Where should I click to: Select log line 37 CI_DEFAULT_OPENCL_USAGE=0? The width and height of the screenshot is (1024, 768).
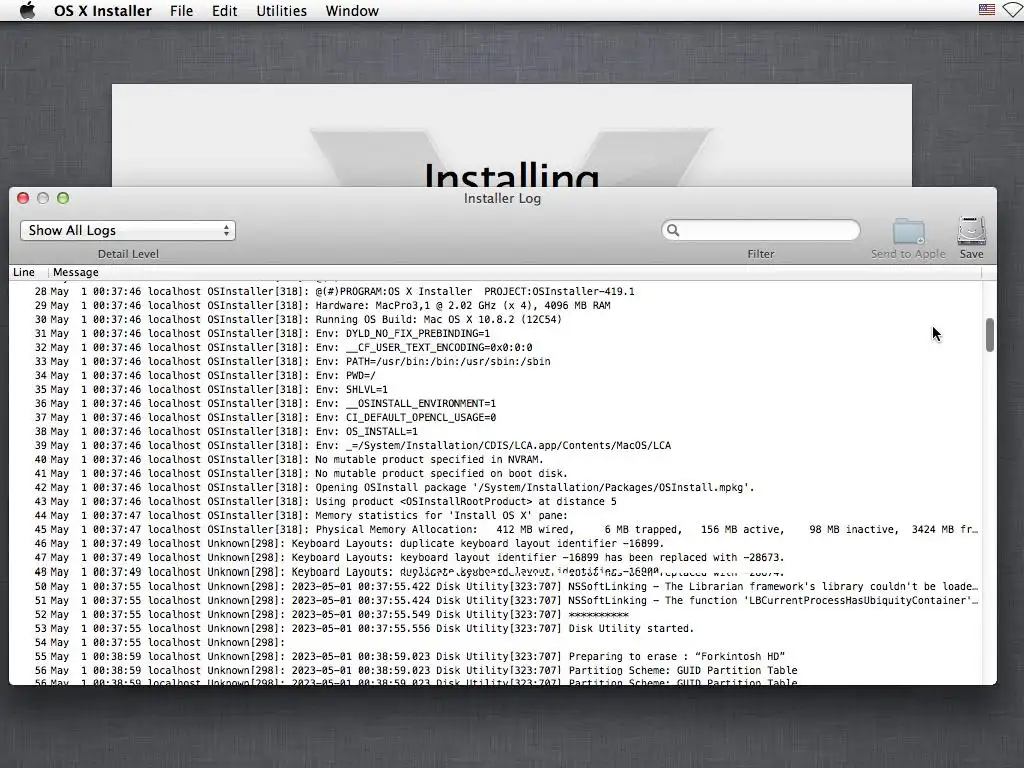coord(495,417)
